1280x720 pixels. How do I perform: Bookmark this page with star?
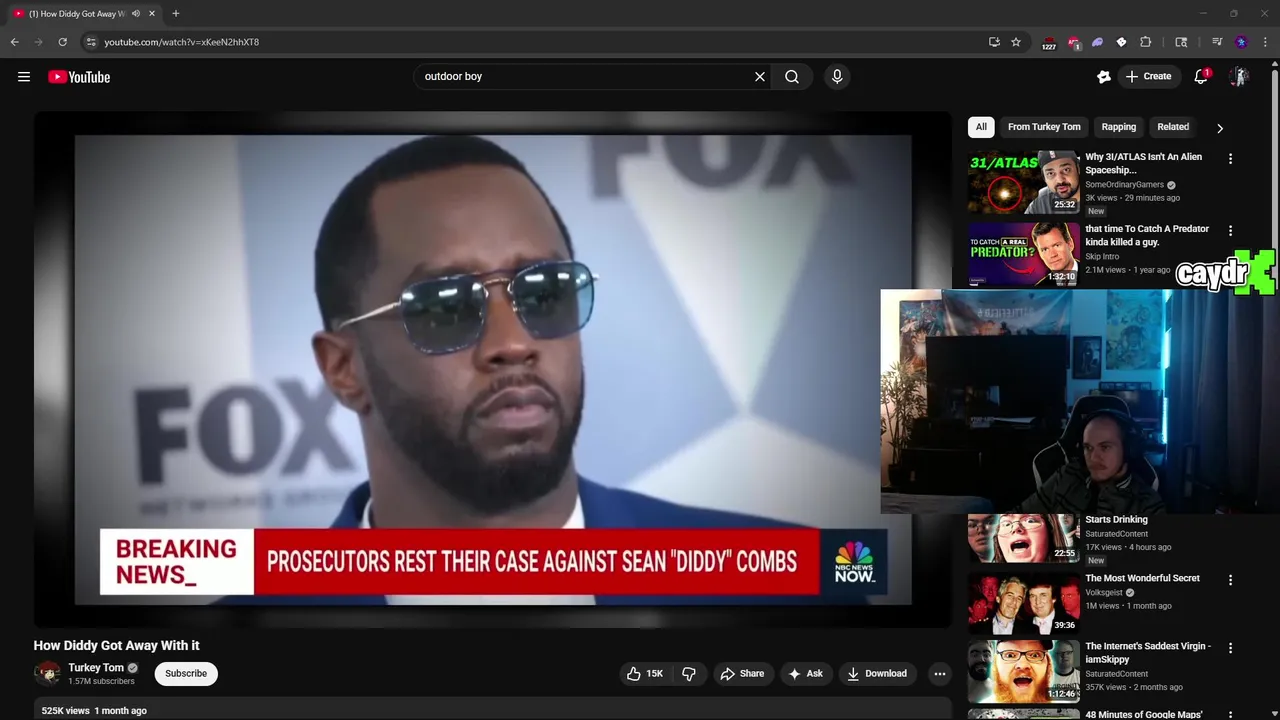[x=1016, y=42]
